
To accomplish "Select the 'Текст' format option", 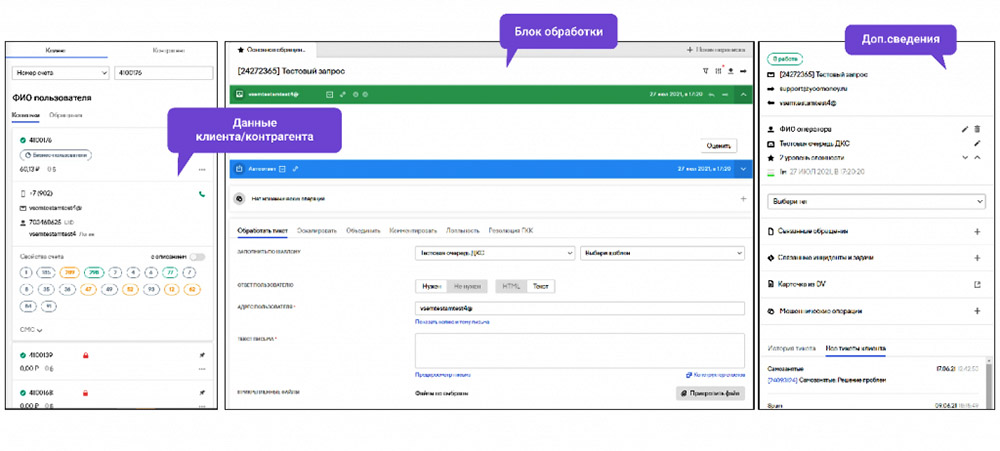I will pyautogui.click(x=540, y=286).
